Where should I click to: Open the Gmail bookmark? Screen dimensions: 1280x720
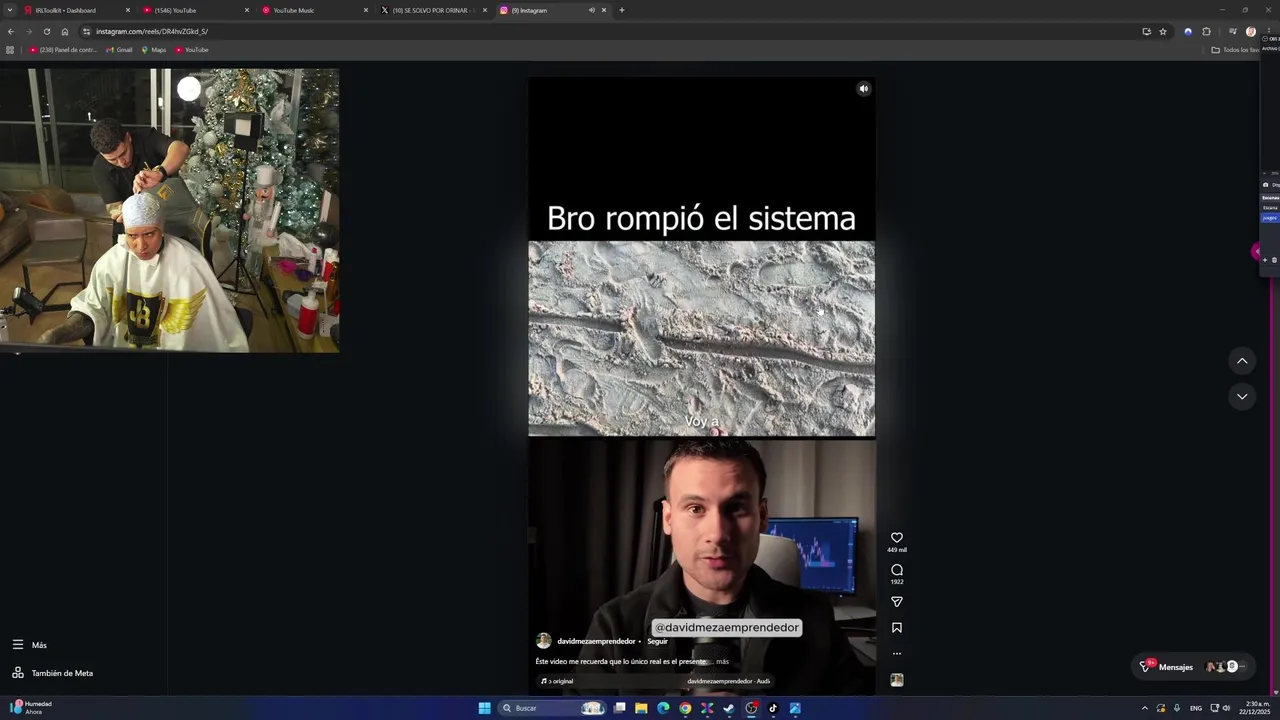coord(119,50)
